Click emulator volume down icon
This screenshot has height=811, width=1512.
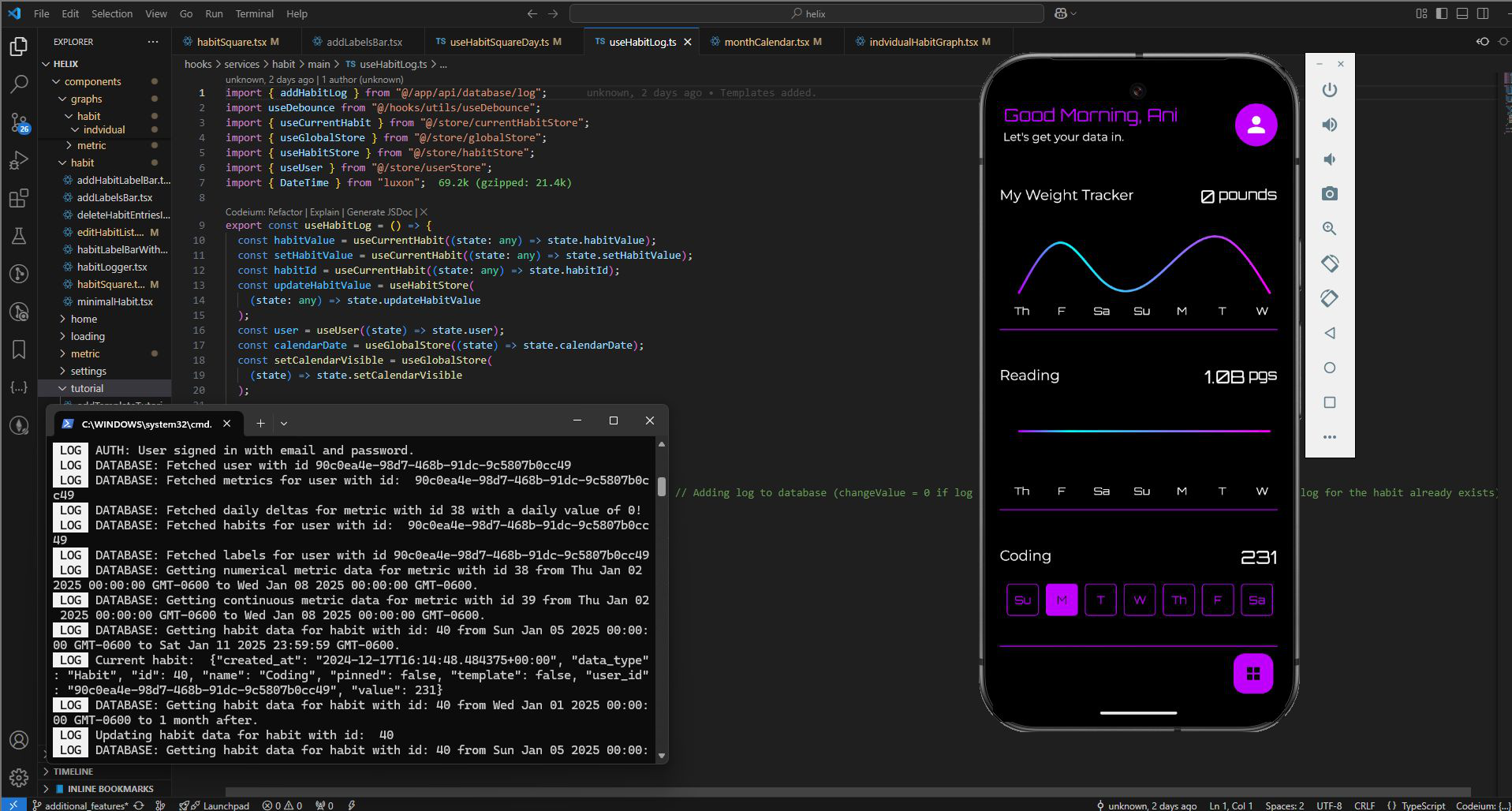click(1329, 159)
